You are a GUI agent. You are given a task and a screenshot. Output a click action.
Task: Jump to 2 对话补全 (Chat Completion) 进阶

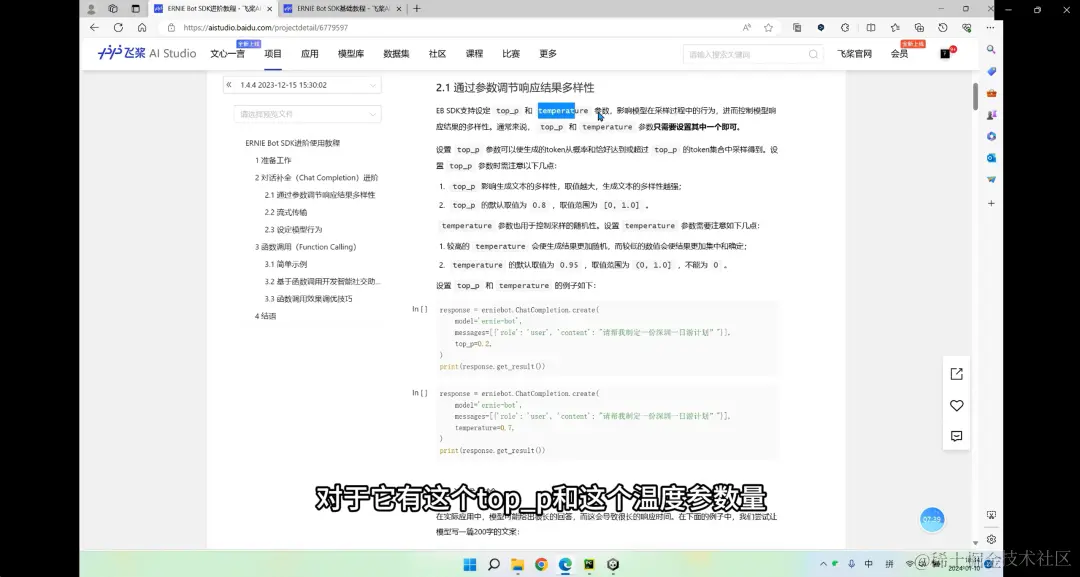316,178
